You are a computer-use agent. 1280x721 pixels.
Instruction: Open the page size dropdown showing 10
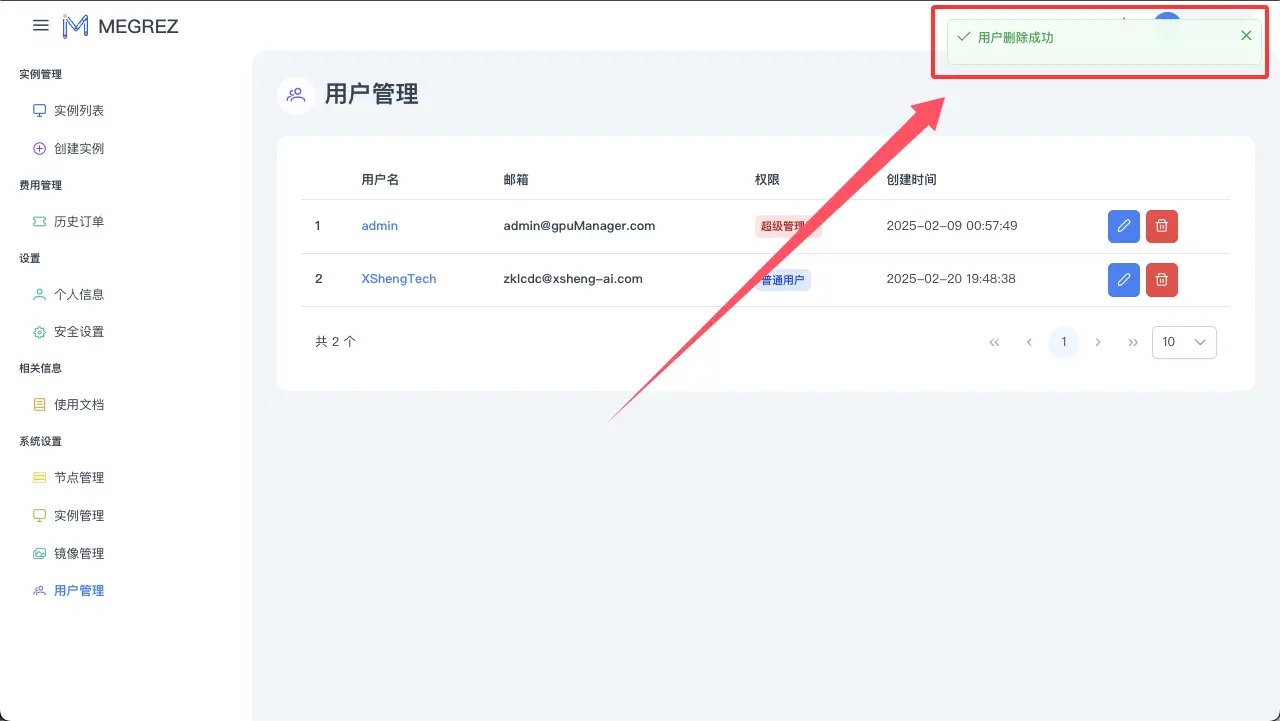1184,342
